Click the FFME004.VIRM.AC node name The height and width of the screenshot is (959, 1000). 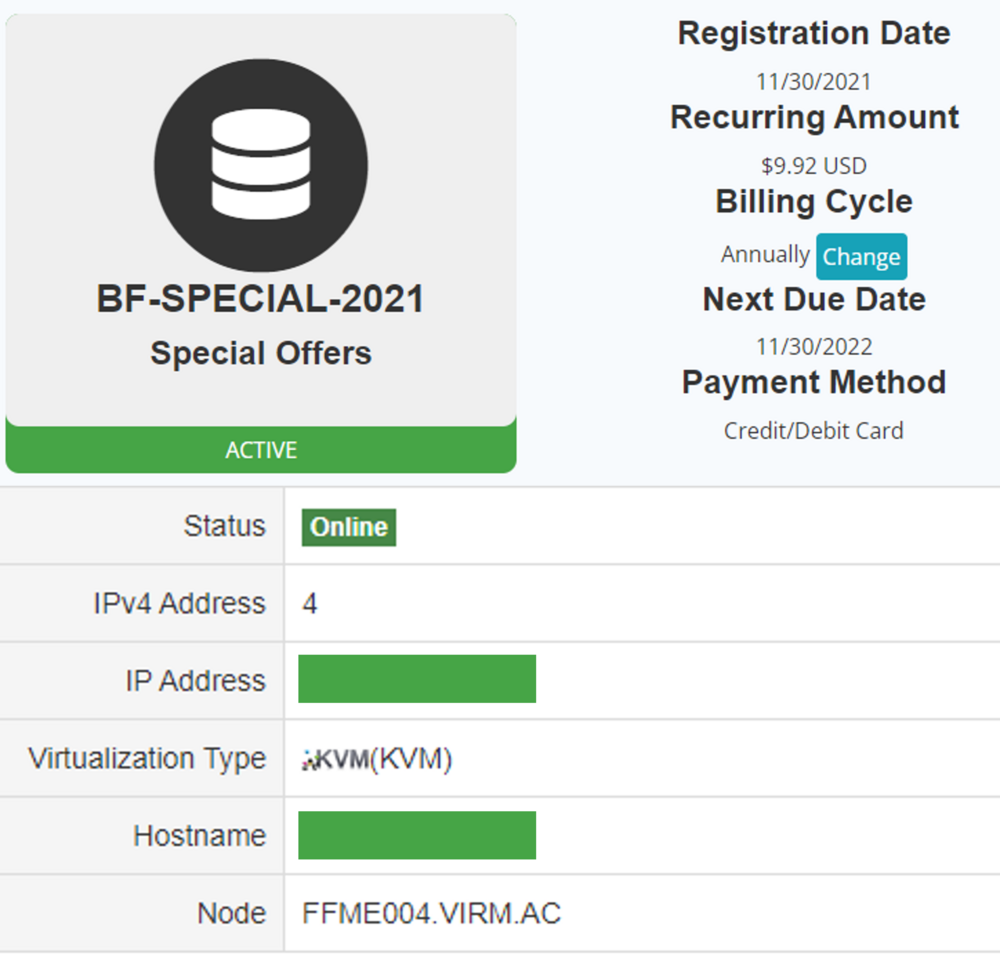[431, 913]
